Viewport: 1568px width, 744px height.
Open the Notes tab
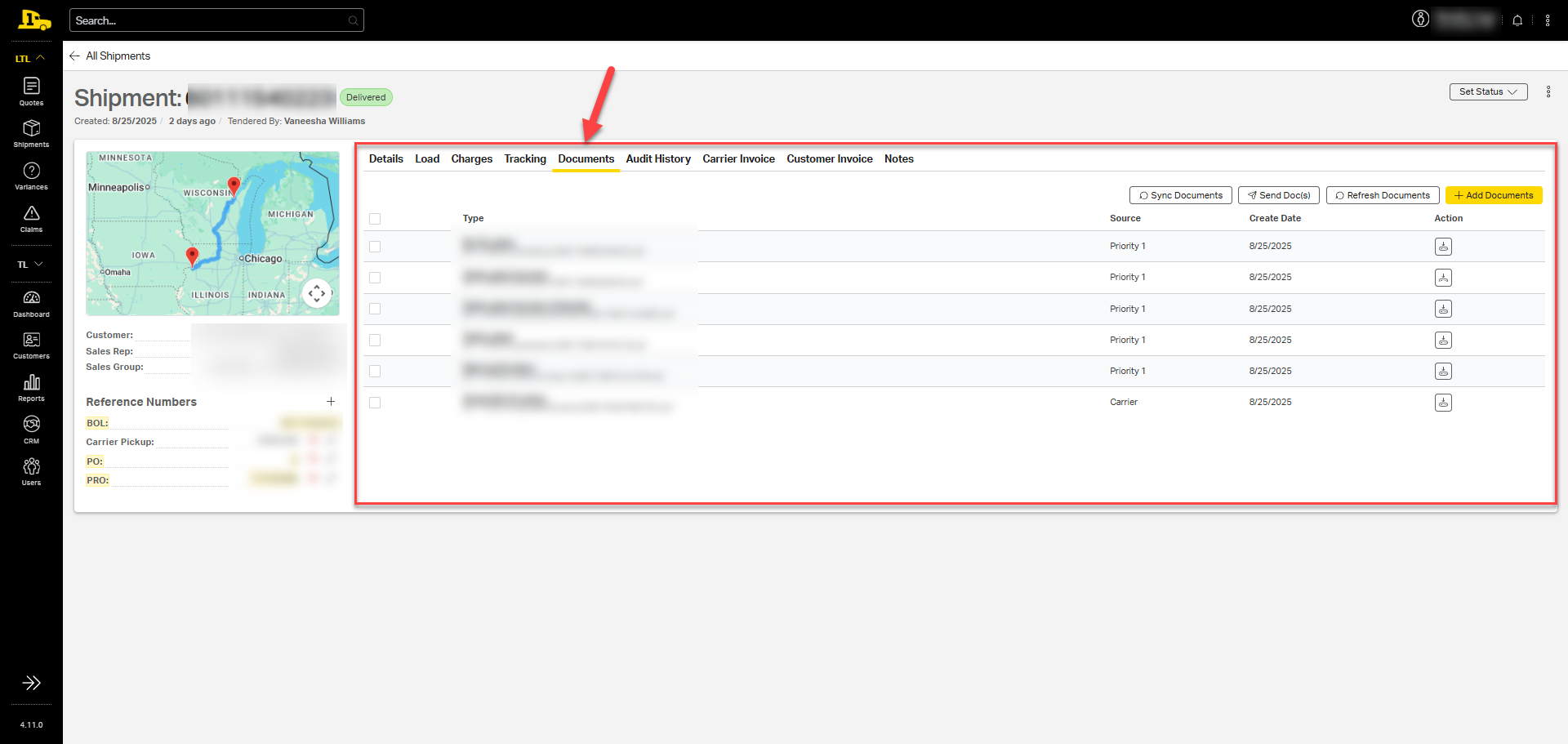click(899, 159)
